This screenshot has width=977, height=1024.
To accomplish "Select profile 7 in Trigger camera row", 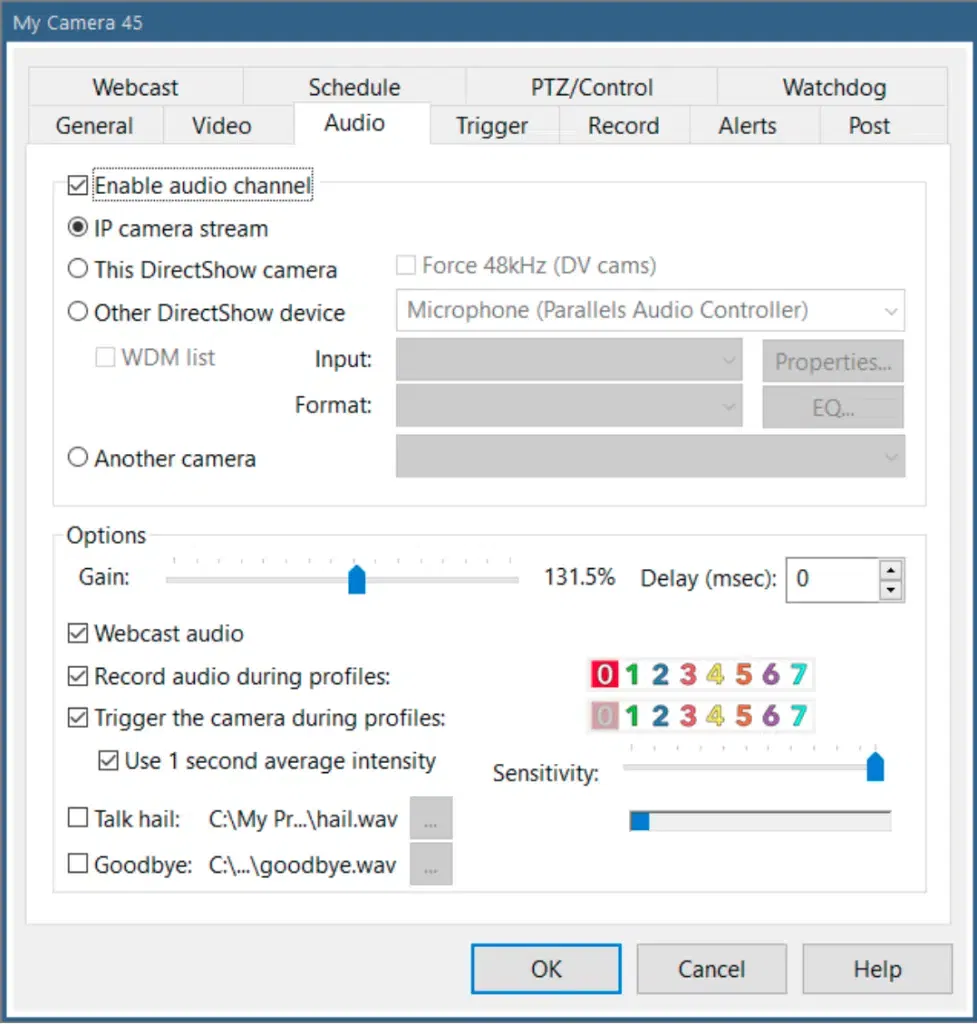I will tap(798, 716).
